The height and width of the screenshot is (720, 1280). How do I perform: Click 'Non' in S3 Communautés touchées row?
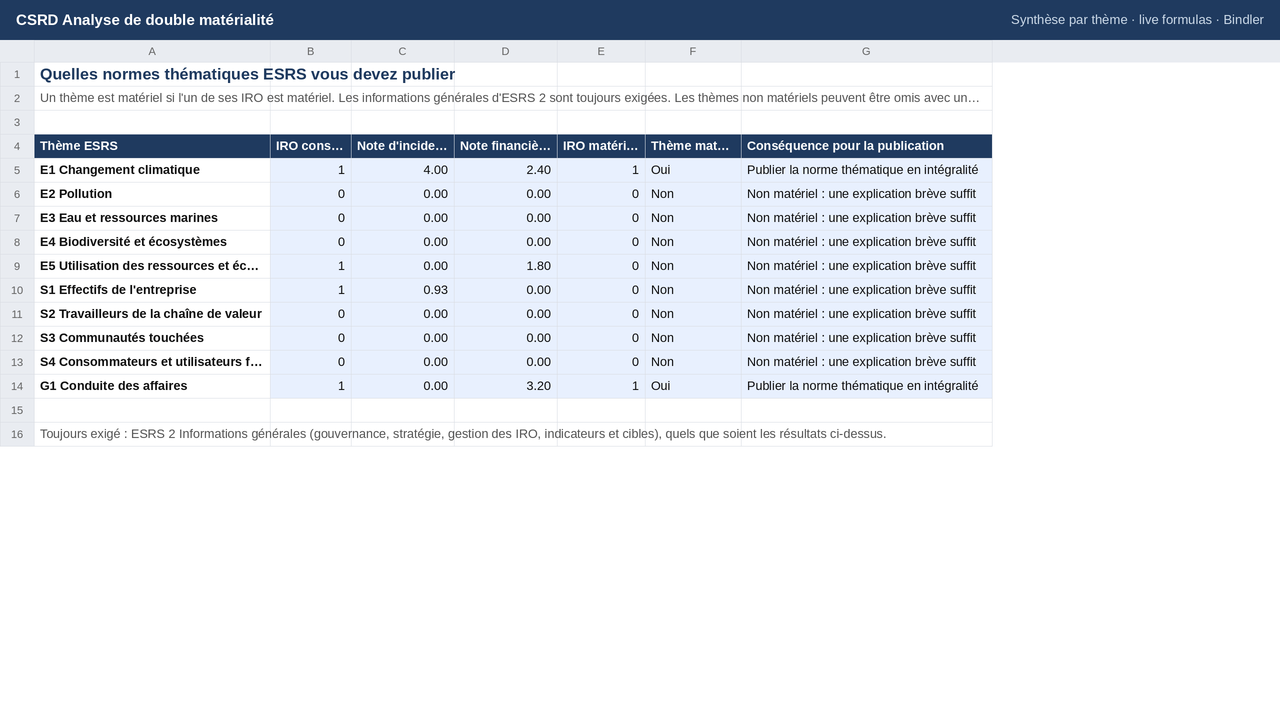[x=693, y=338]
